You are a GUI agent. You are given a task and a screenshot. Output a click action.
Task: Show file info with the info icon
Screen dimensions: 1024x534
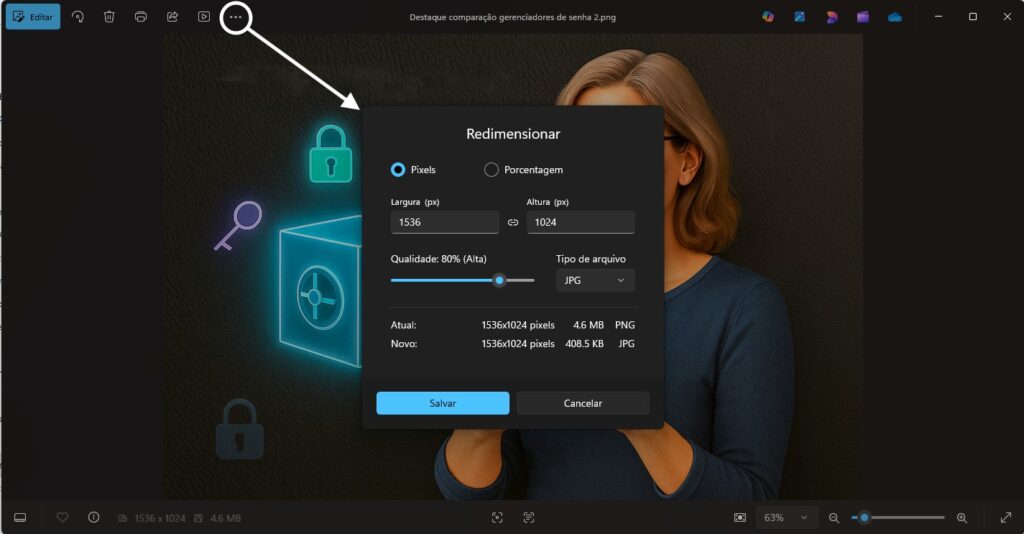click(93, 518)
